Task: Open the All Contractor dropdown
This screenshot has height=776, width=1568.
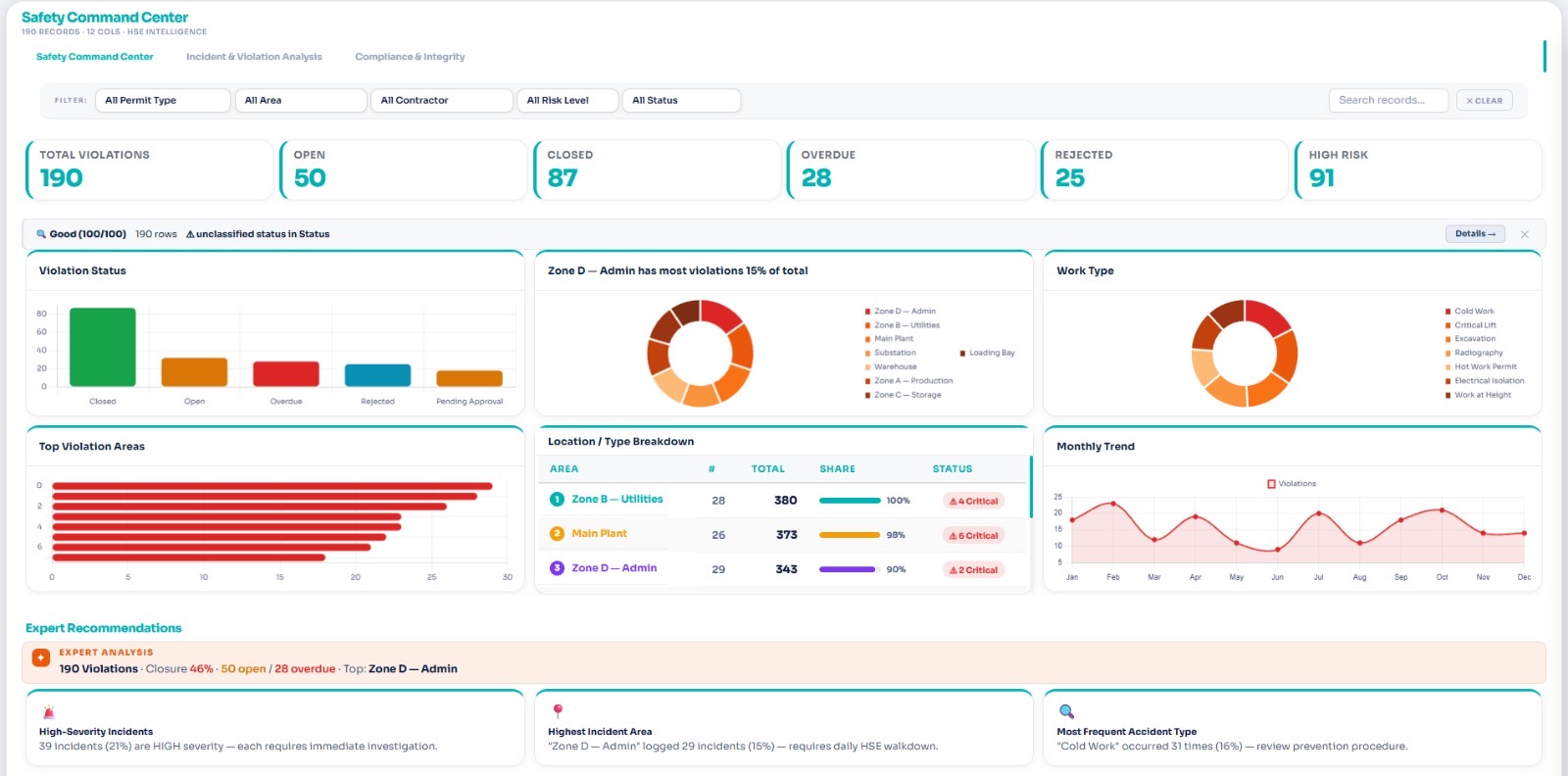Action: 442,100
